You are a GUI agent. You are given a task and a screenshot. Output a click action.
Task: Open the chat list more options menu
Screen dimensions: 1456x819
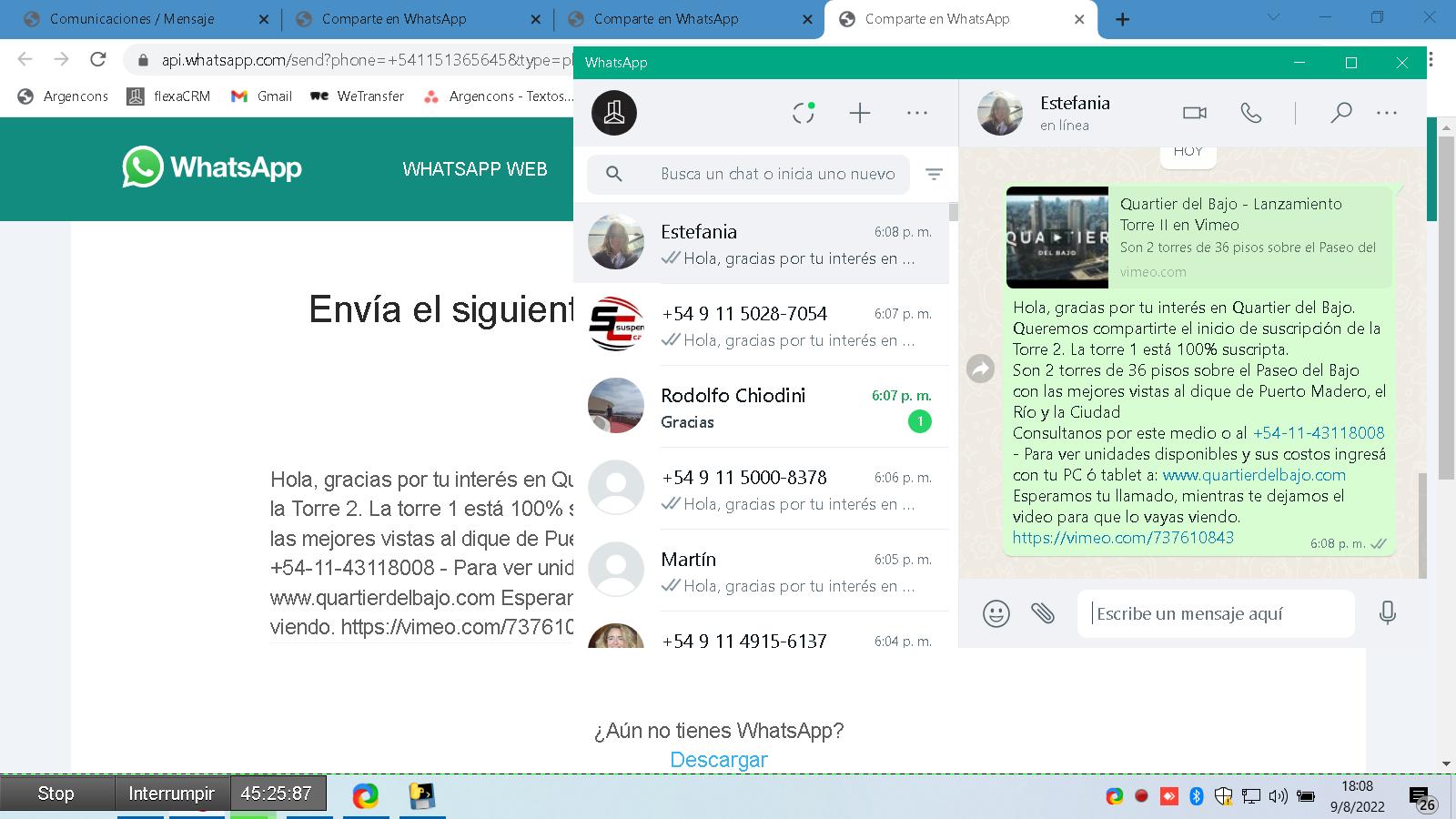pos(917,113)
